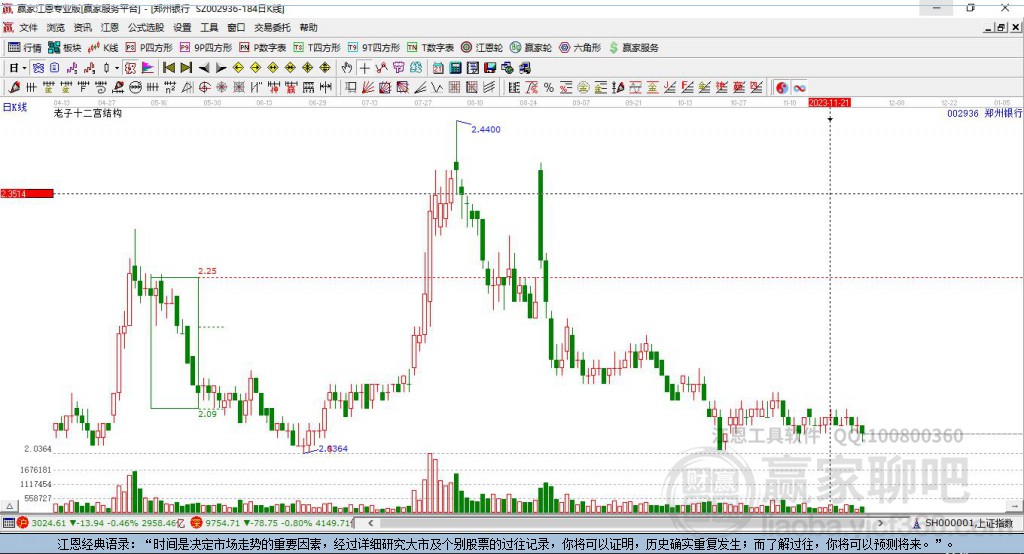Click the first yellow diamond arrow icon
1024x554 pixels.
238,67
